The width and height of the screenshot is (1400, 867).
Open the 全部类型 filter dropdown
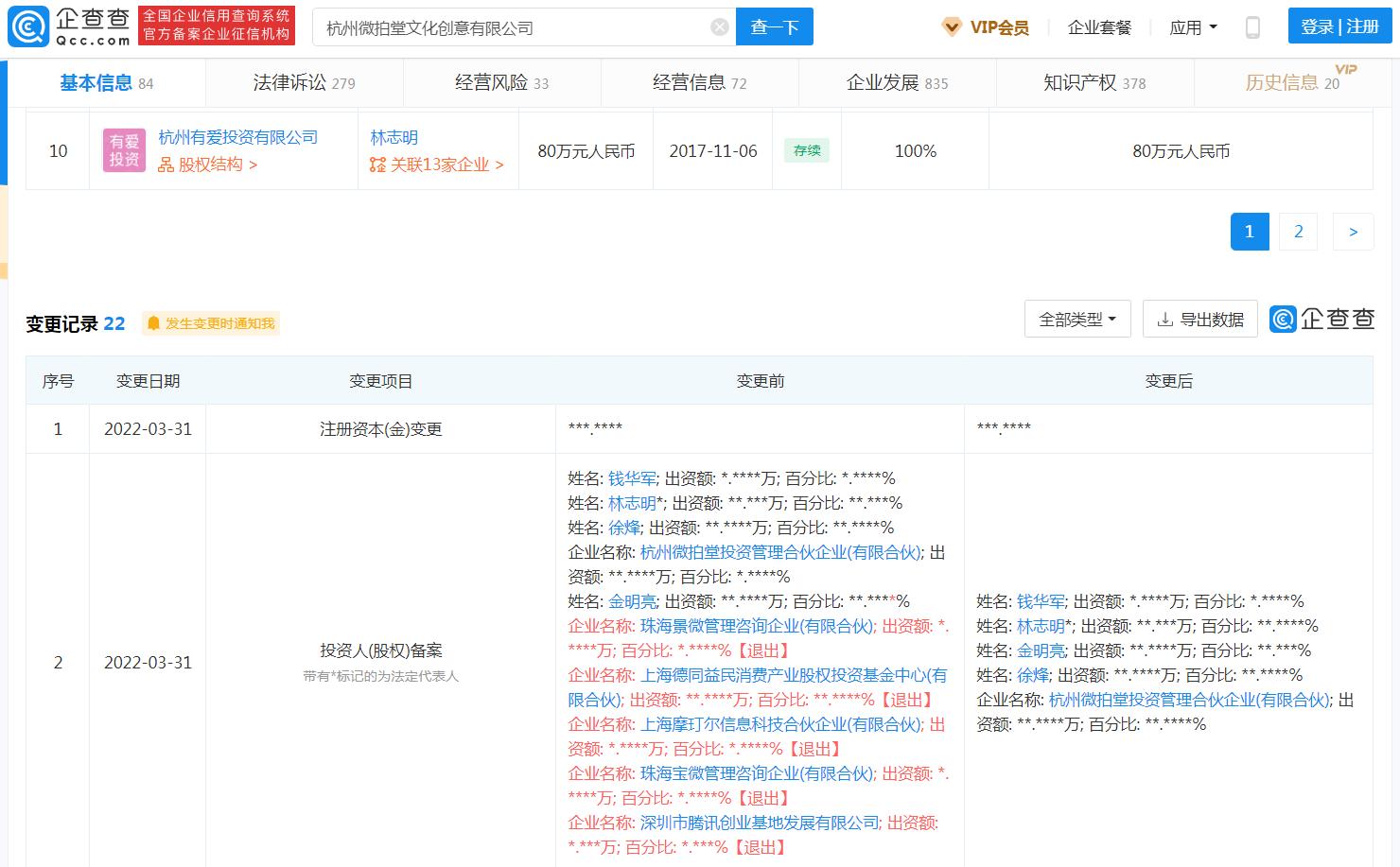pos(1077,320)
